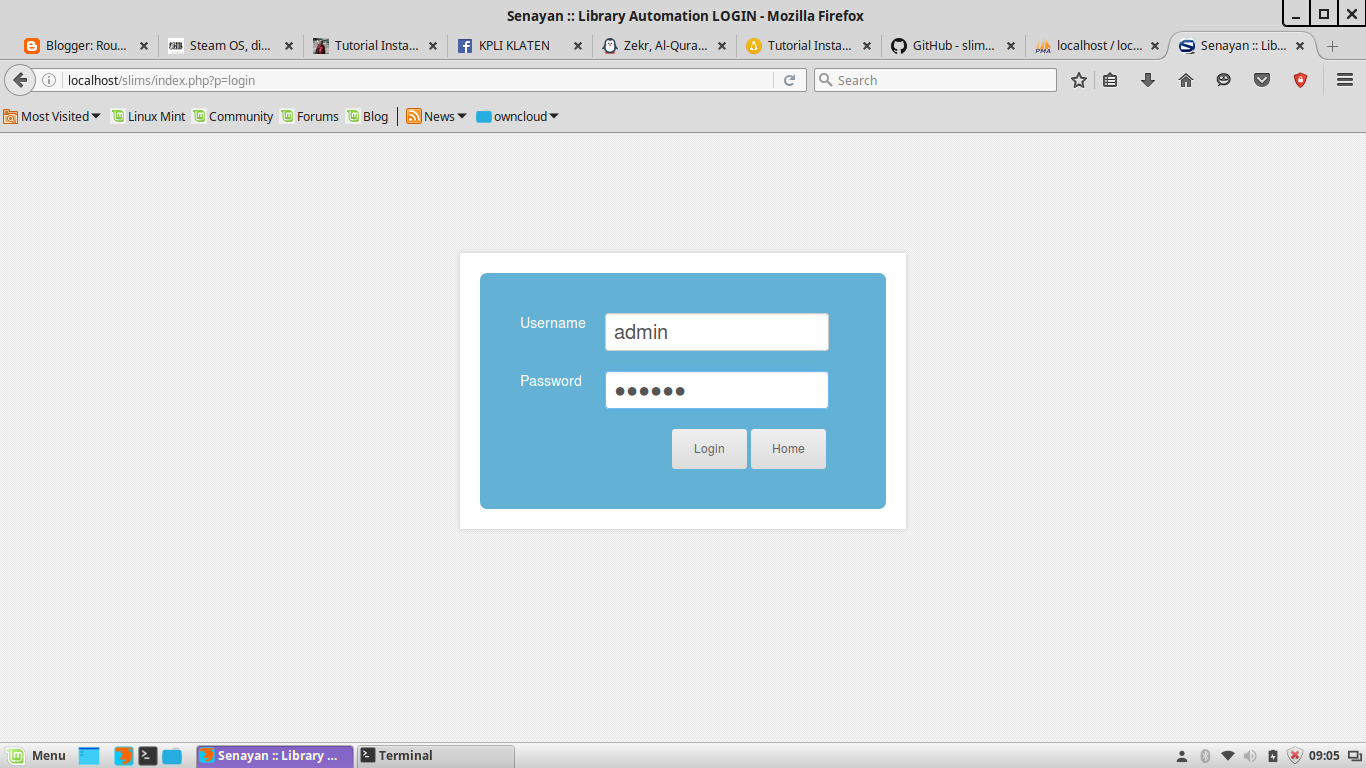The width and height of the screenshot is (1366, 768).
Task: Click the Home button on login form
Action: pos(788,449)
